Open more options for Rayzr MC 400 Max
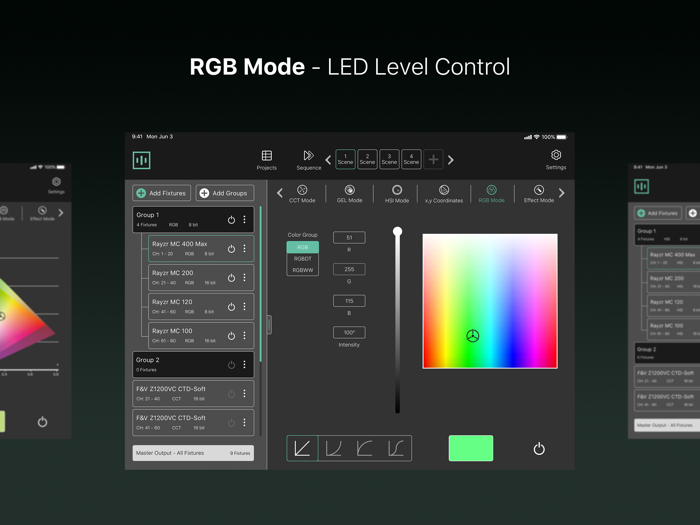The height and width of the screenshot is (525, 700). [x=244, y=249]
